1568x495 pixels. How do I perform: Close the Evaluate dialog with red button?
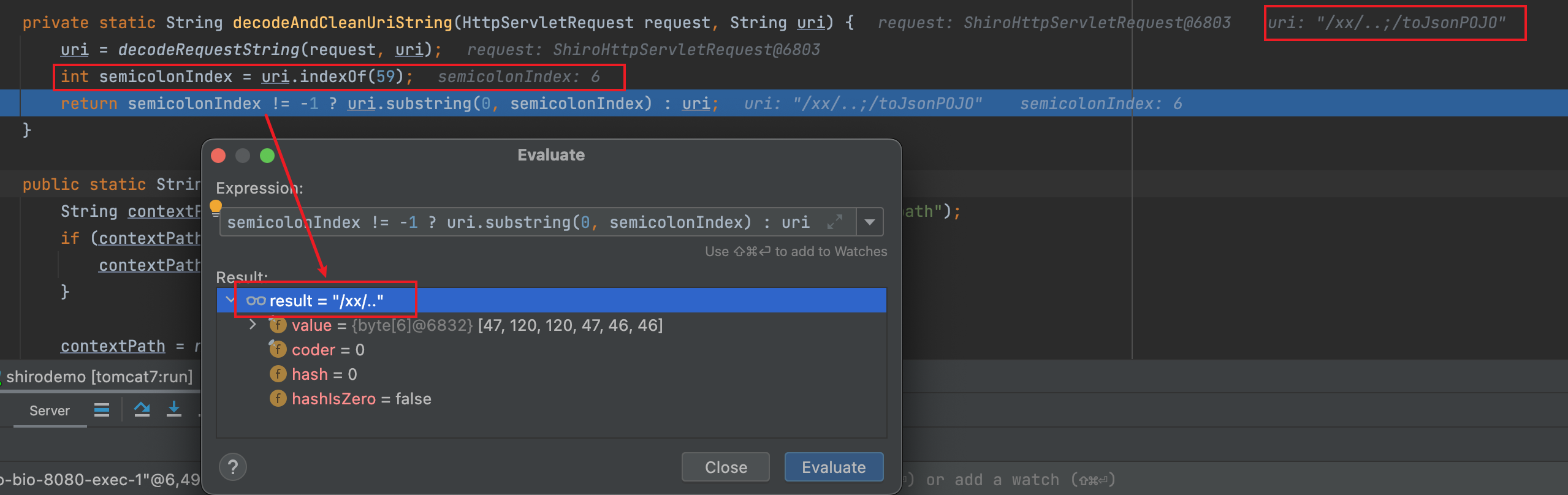click(x=218, y=156)
